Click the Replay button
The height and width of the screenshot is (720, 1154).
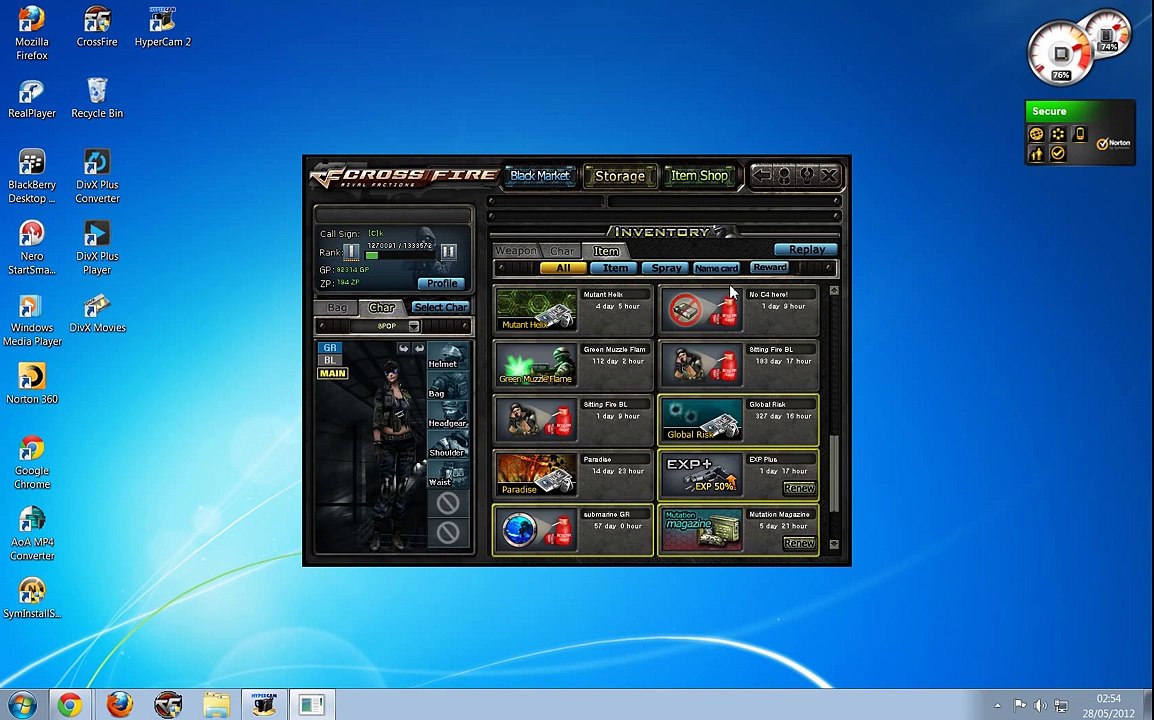pos(806,250)
